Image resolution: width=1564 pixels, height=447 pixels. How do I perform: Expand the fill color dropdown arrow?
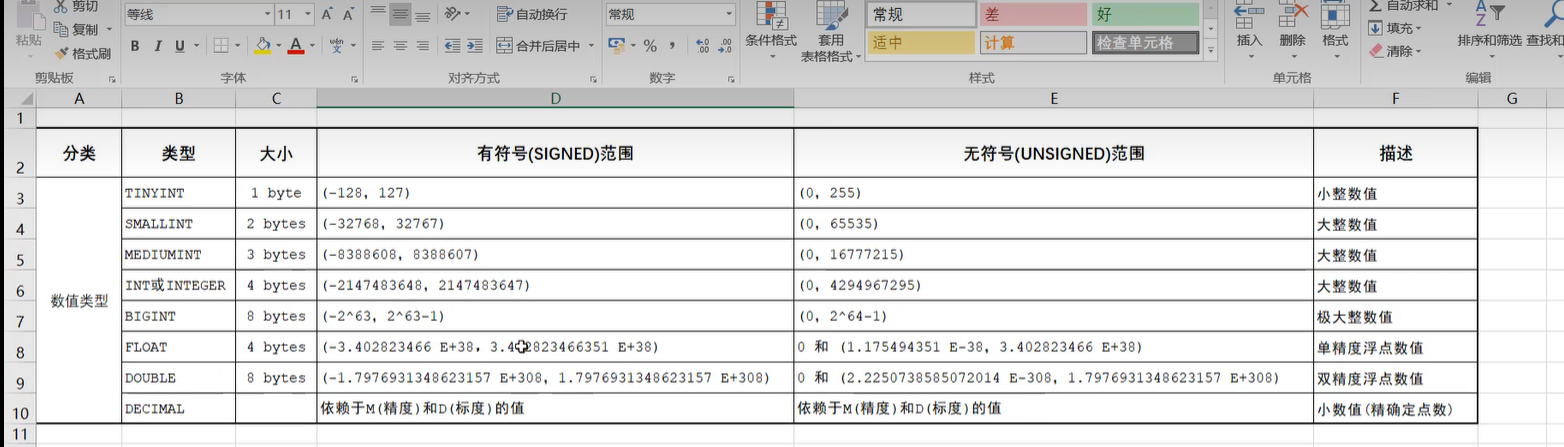278,46
